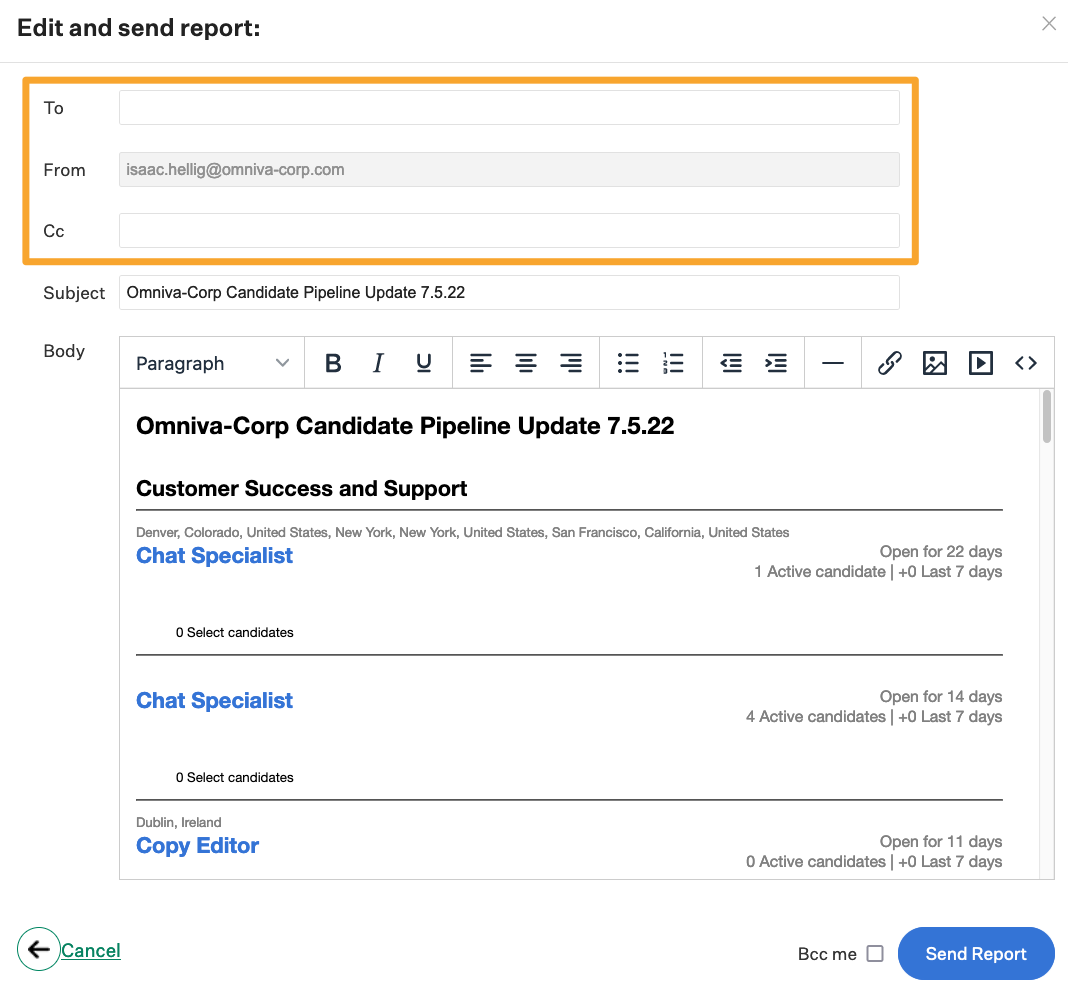Click the back arrow icon beside Cancel
Image resolution: width=1068 pixels, height=993 pixels.
click(39, 949)
